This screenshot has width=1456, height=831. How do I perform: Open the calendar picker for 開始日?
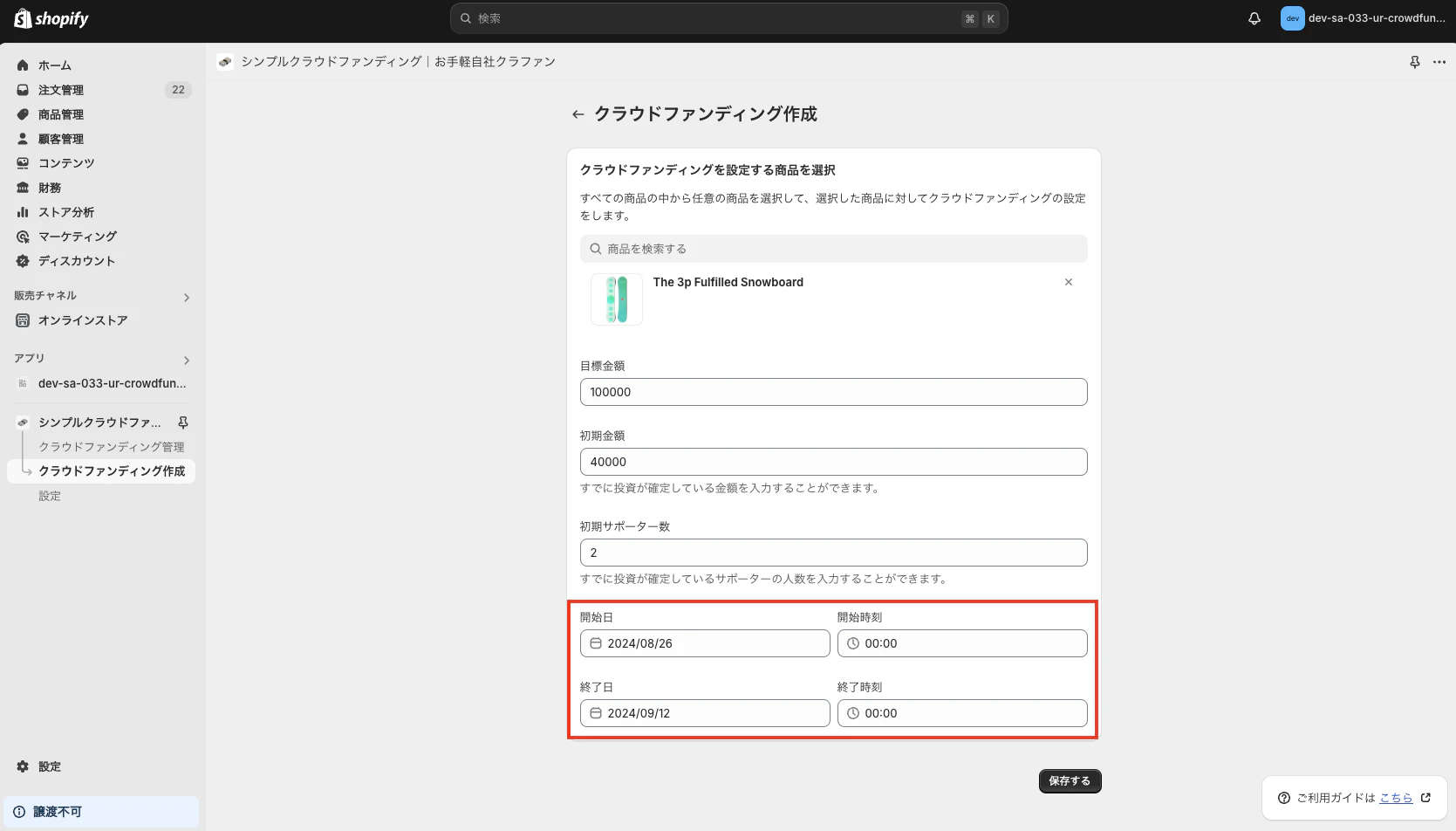597,643
